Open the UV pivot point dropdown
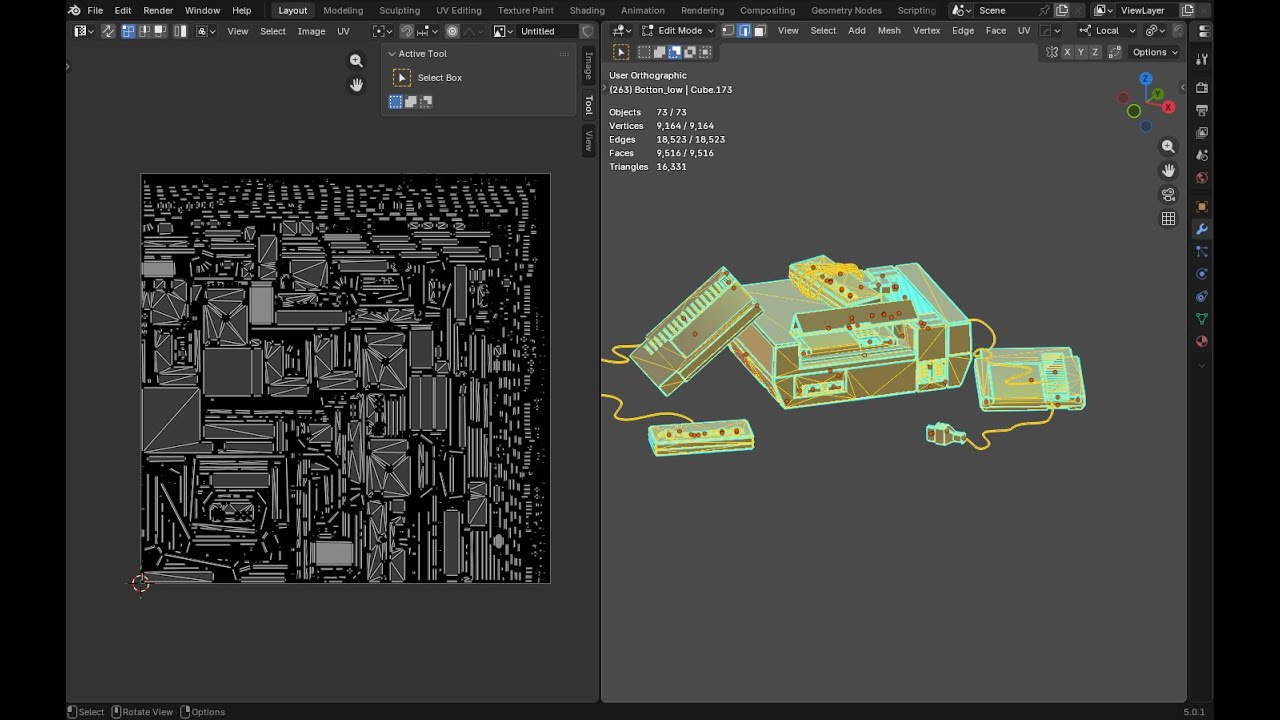Screen dimensions: 1280x720 point(383,31)
